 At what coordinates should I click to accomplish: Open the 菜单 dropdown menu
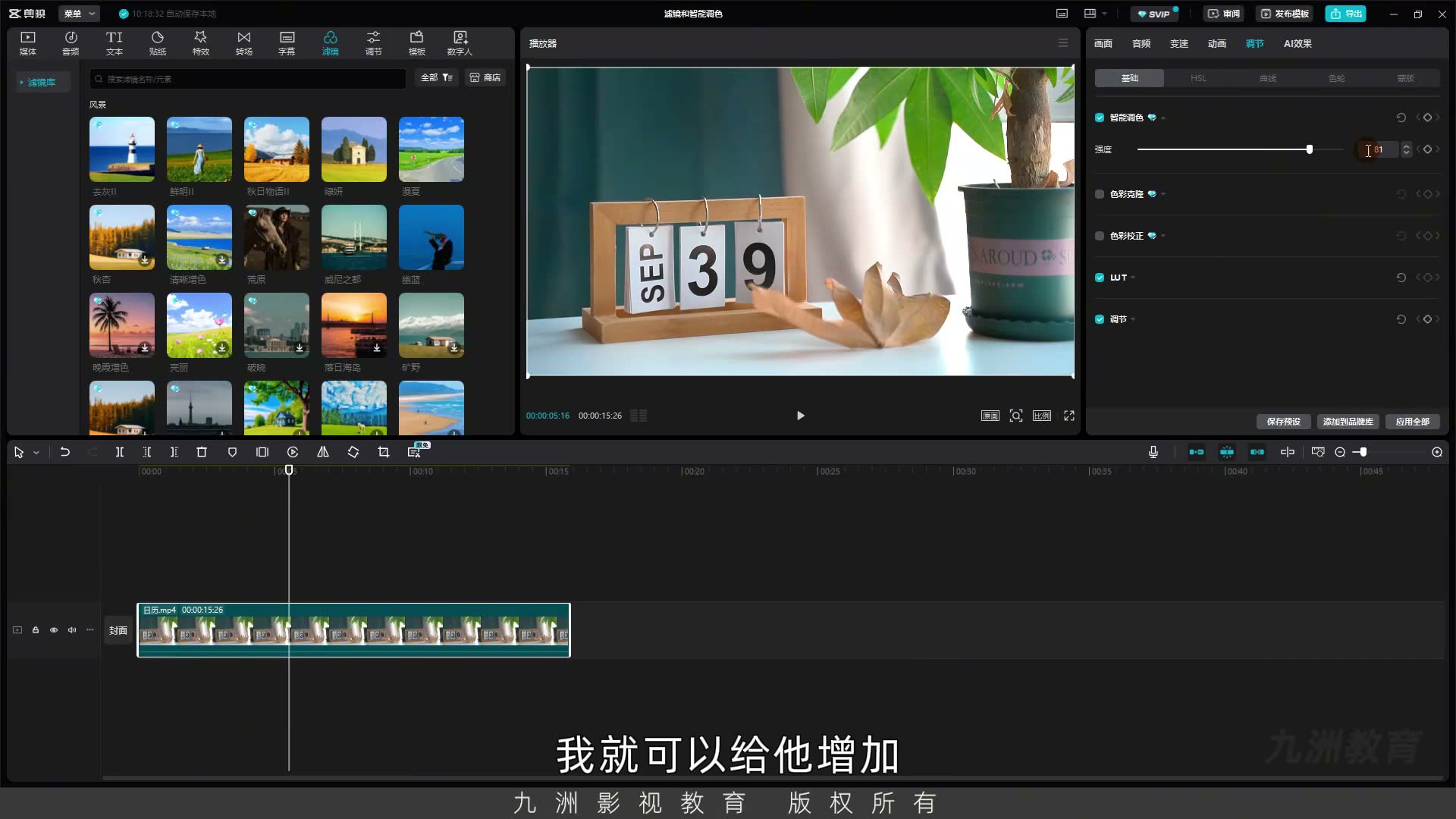[x=80, y=14]
